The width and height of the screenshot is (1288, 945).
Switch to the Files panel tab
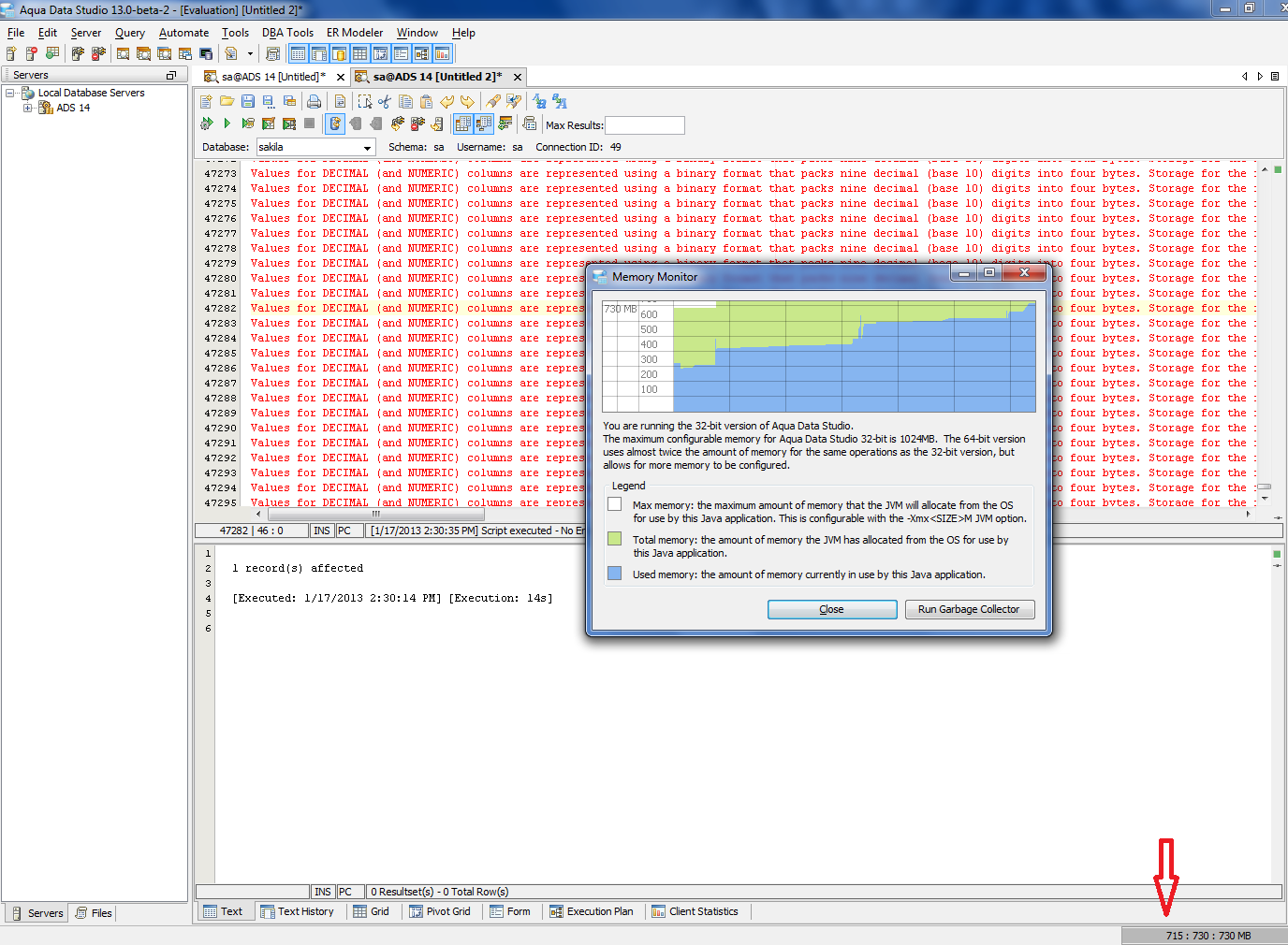94,913
